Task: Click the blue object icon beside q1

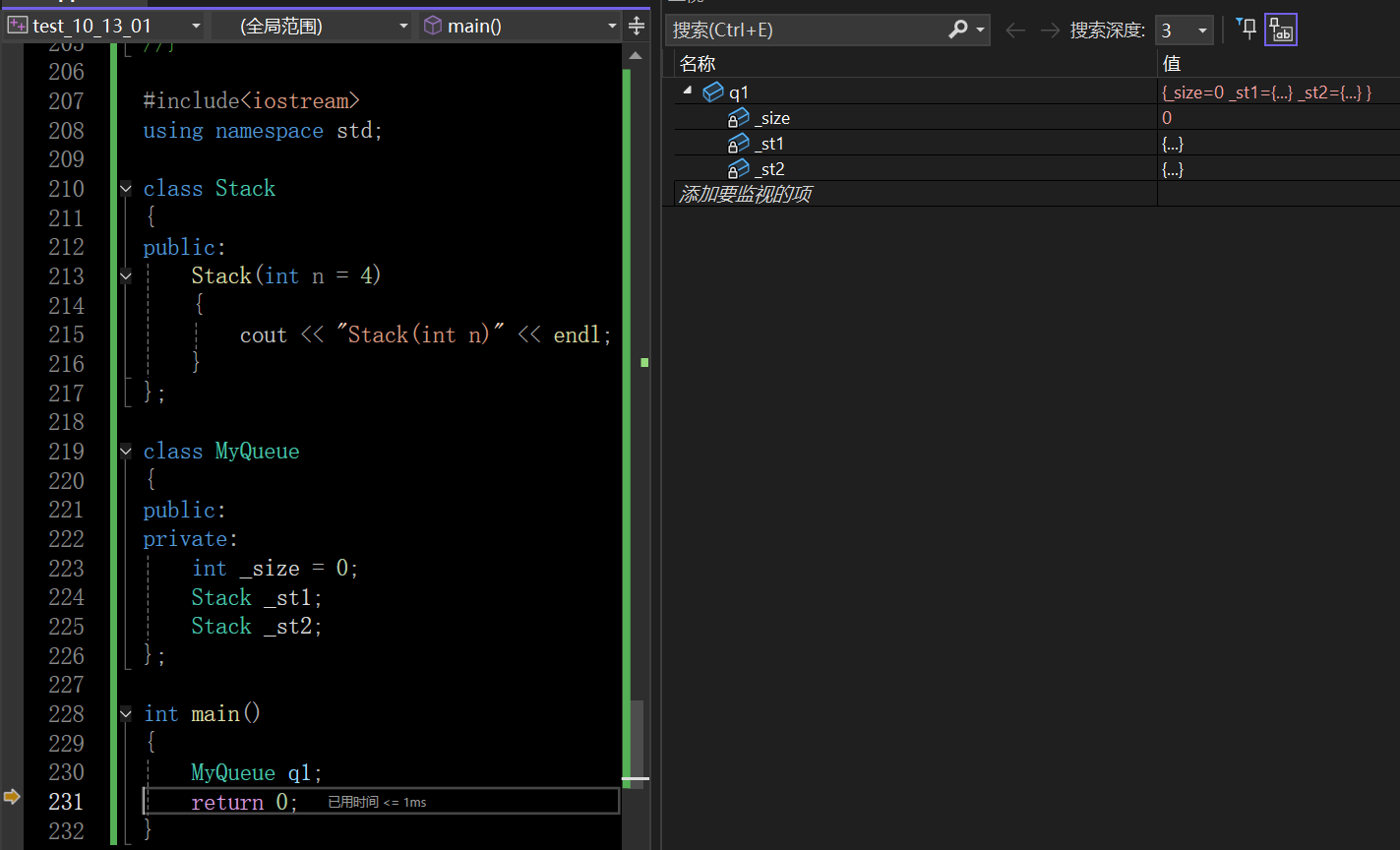Action: point(713,92)
